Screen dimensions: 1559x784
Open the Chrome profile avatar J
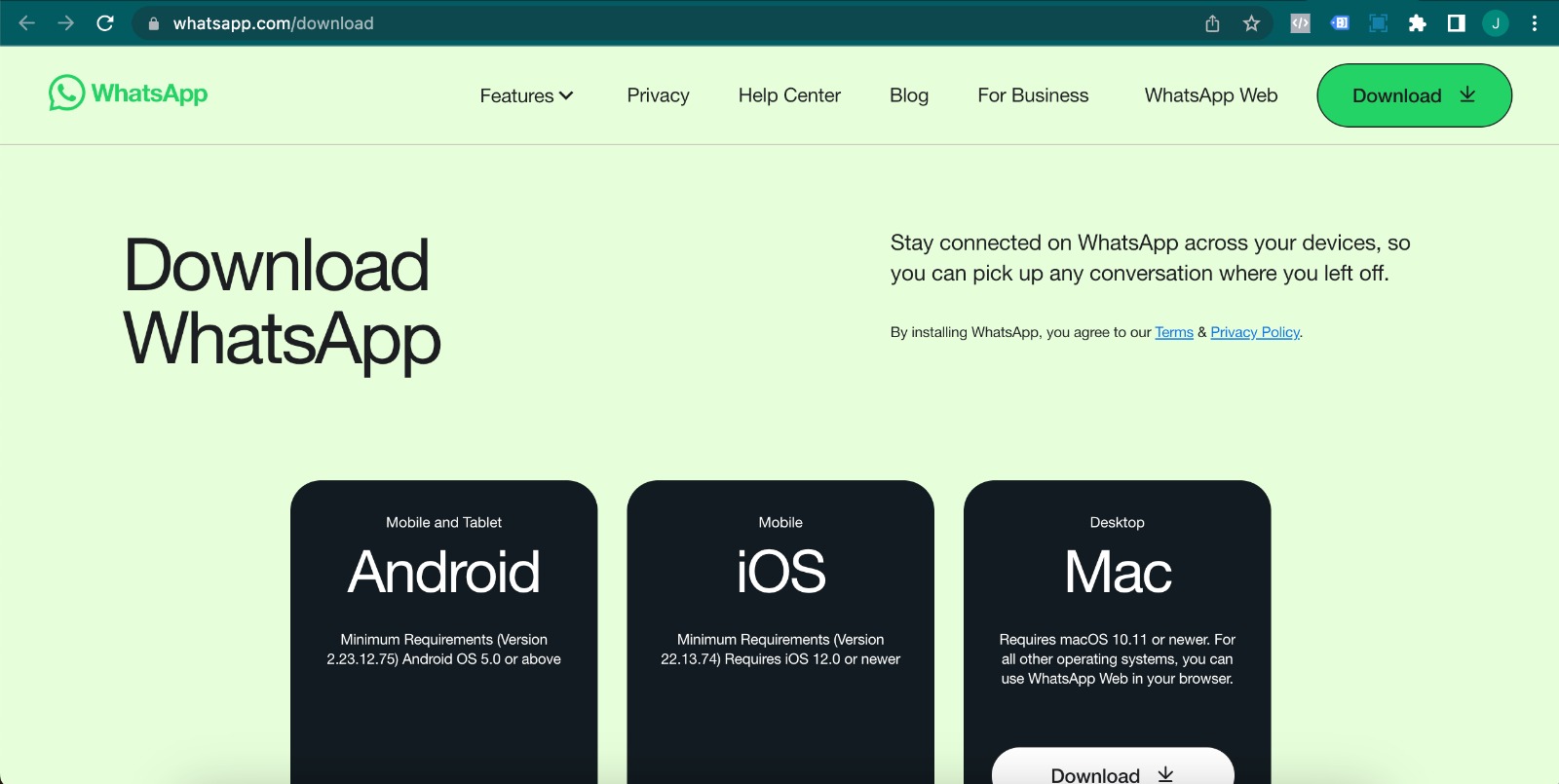1496,23
